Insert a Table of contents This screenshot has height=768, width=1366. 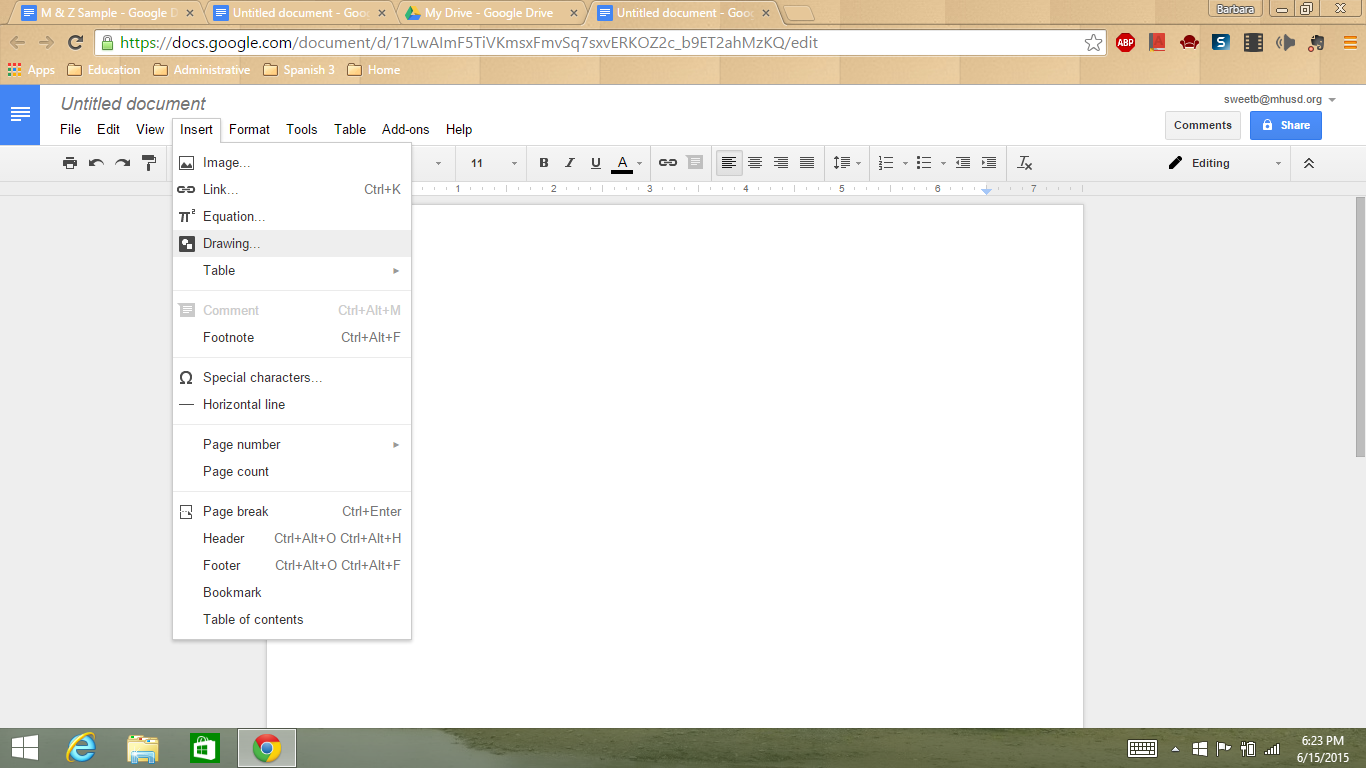292,619
